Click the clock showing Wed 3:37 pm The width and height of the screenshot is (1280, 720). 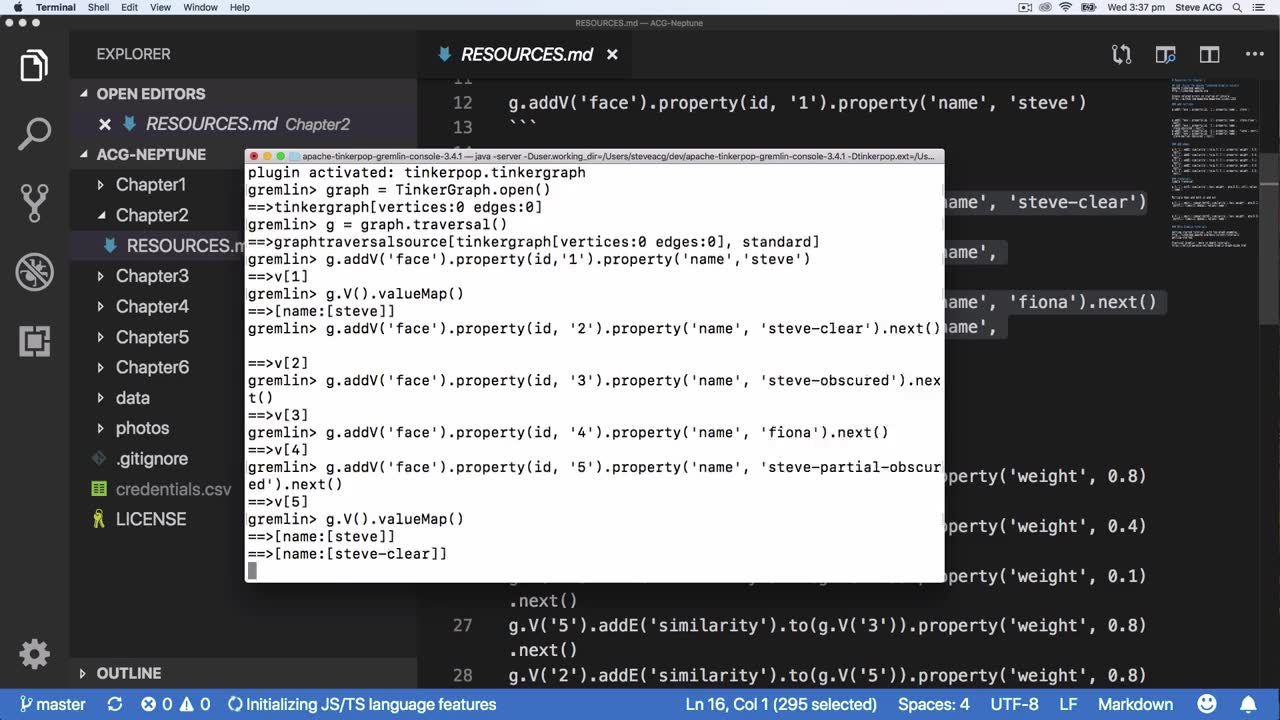1136,7
